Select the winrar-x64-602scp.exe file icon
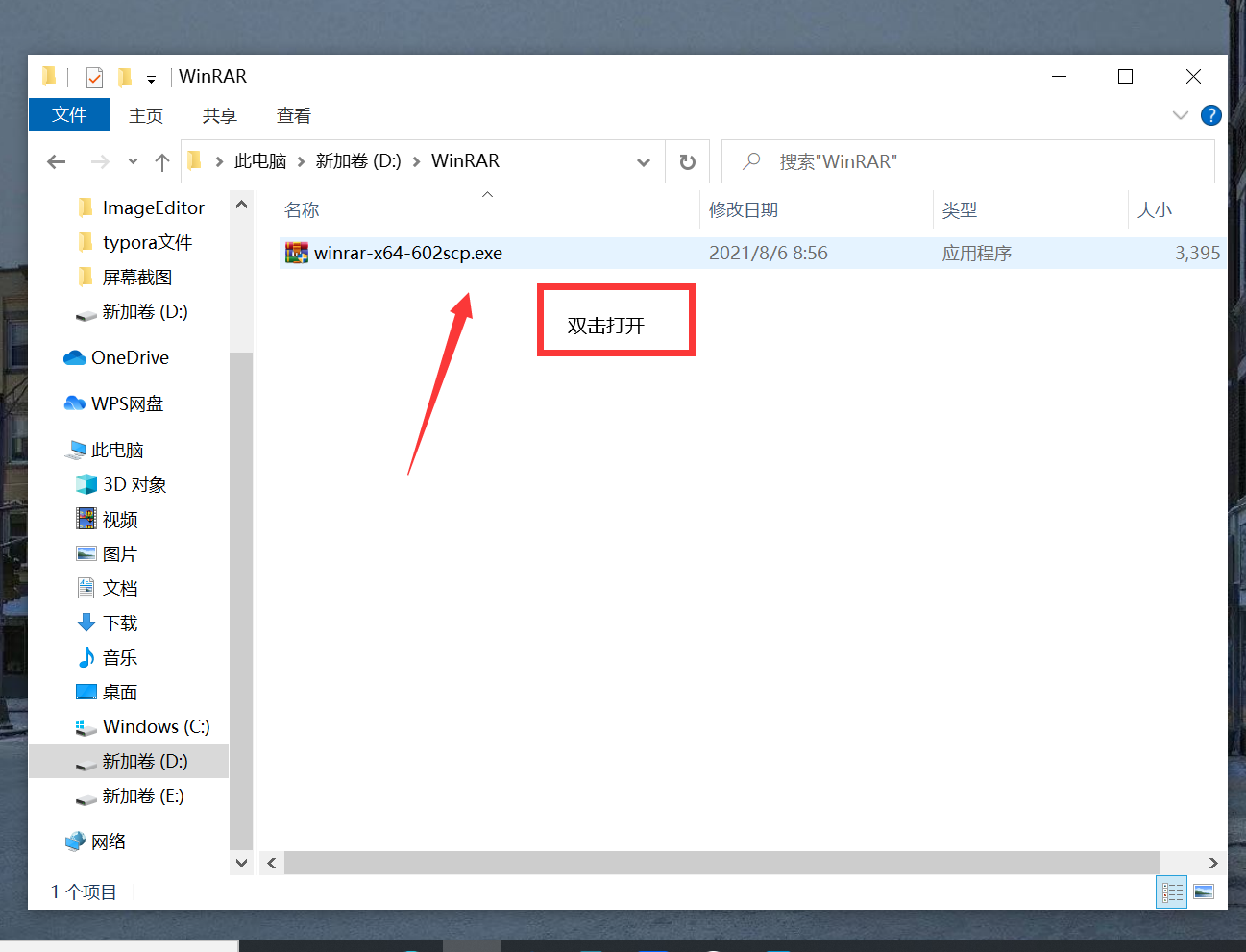 (x=296, y=253)
